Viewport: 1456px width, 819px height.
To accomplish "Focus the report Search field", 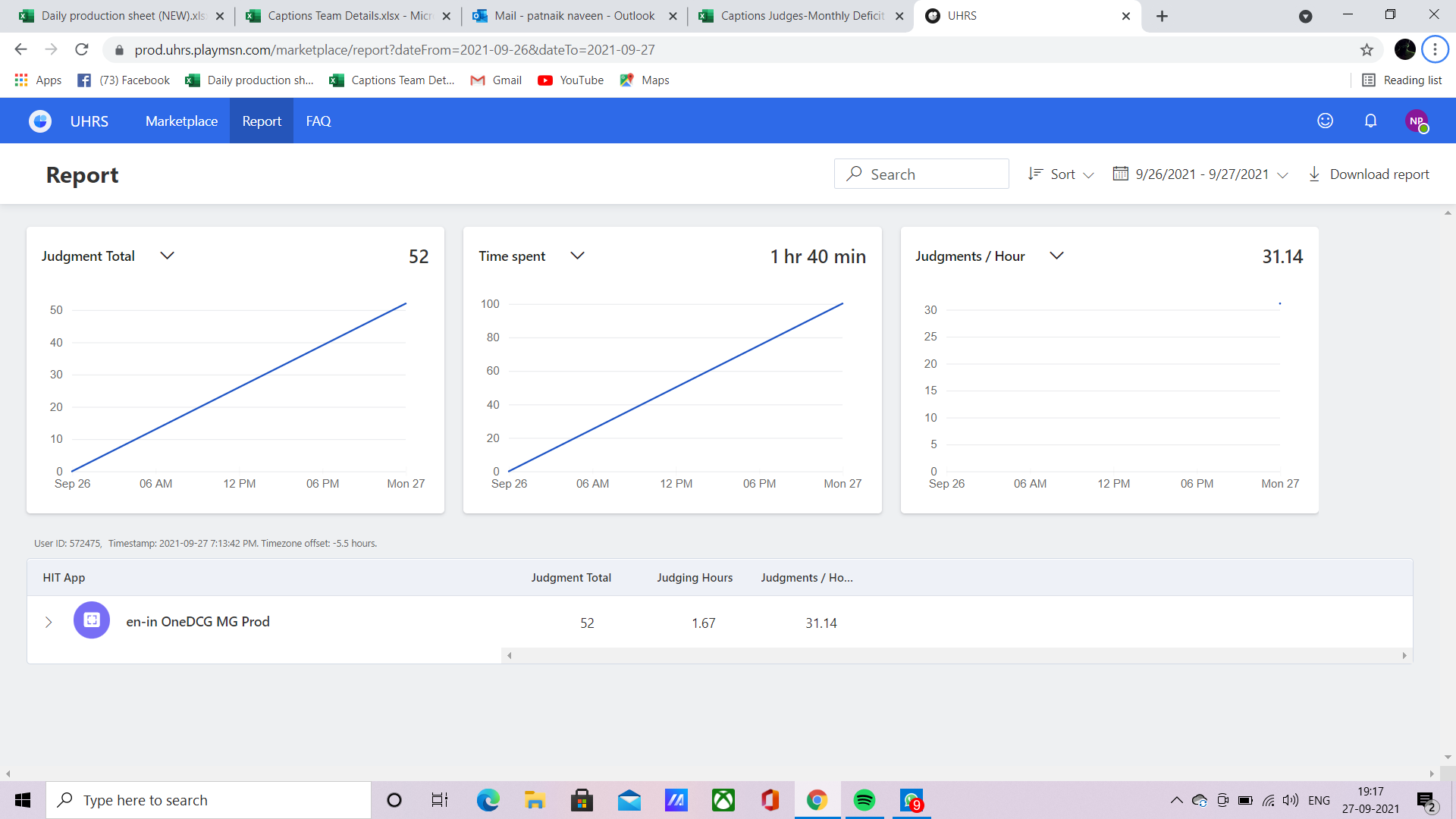I will pyautogui.click(x=921, y=174).
